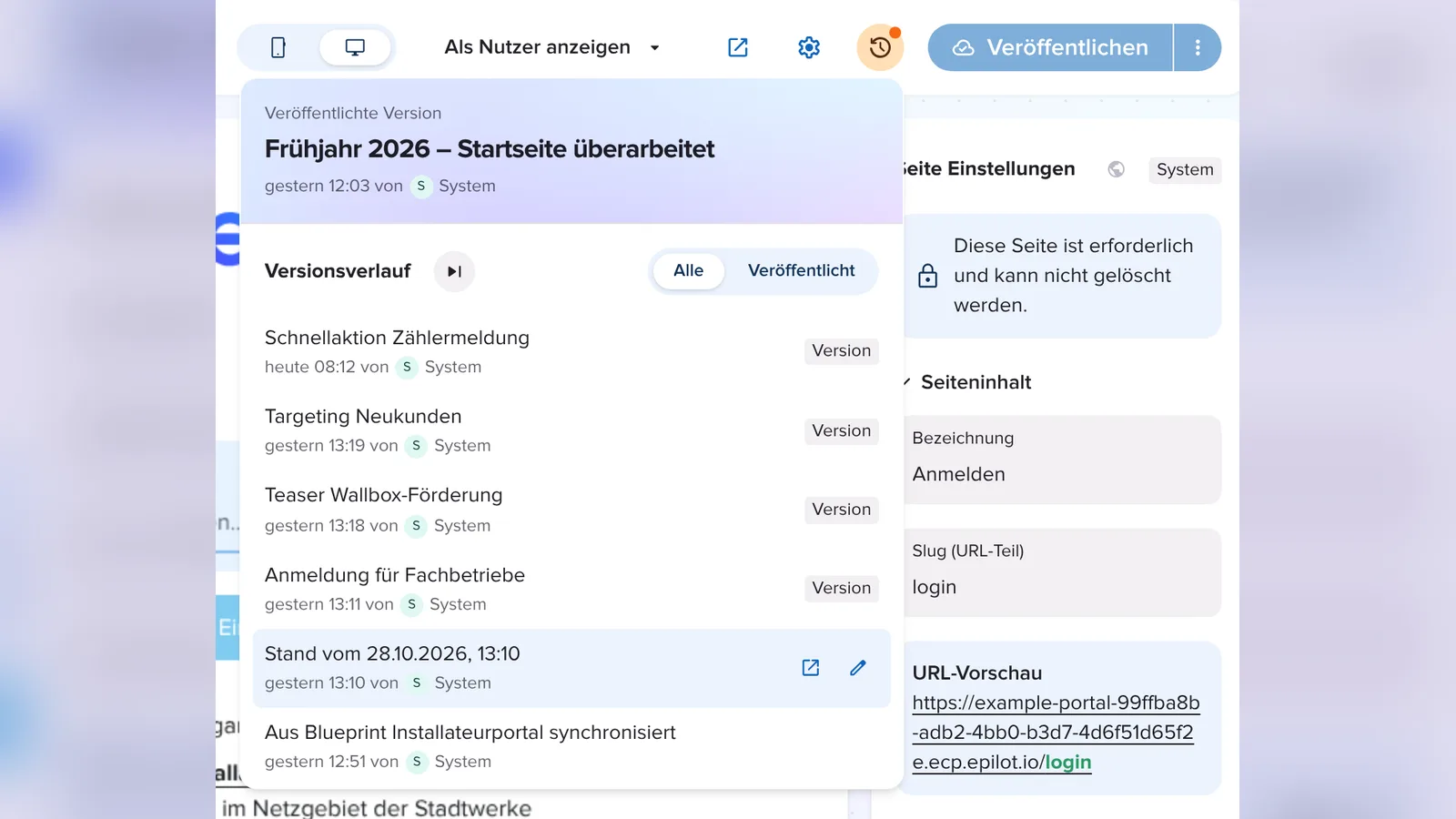
Task: Click the 'System' badge in page settings
Action: [x=1185, y=170]
